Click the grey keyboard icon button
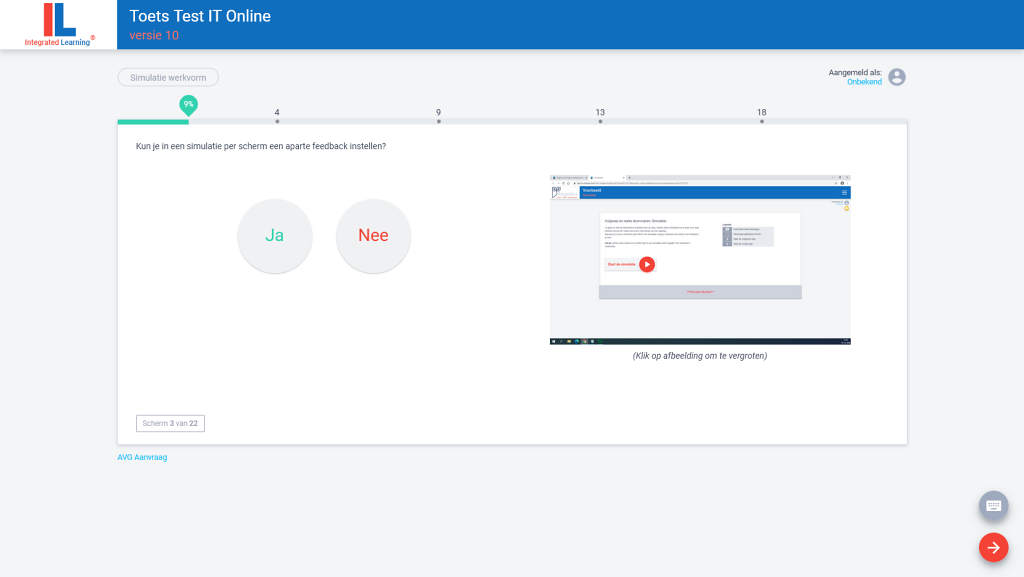 (x=993, y=505)
